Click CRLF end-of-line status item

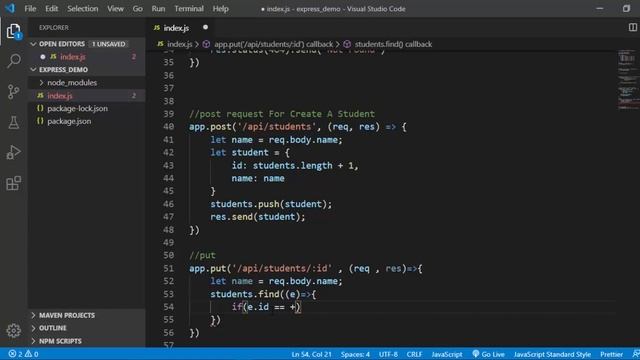[x=414, y=354]
